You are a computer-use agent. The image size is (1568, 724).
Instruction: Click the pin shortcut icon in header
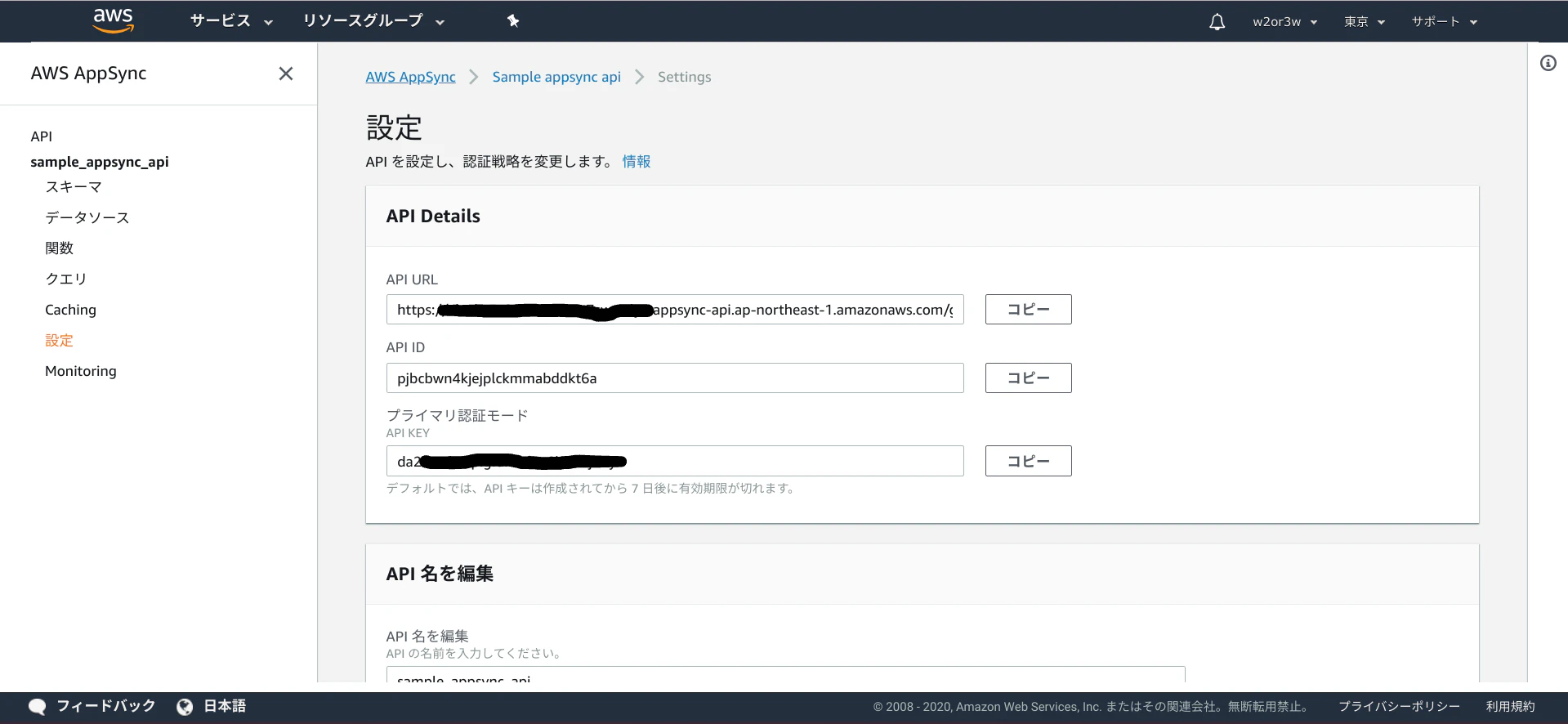[513, 21]
